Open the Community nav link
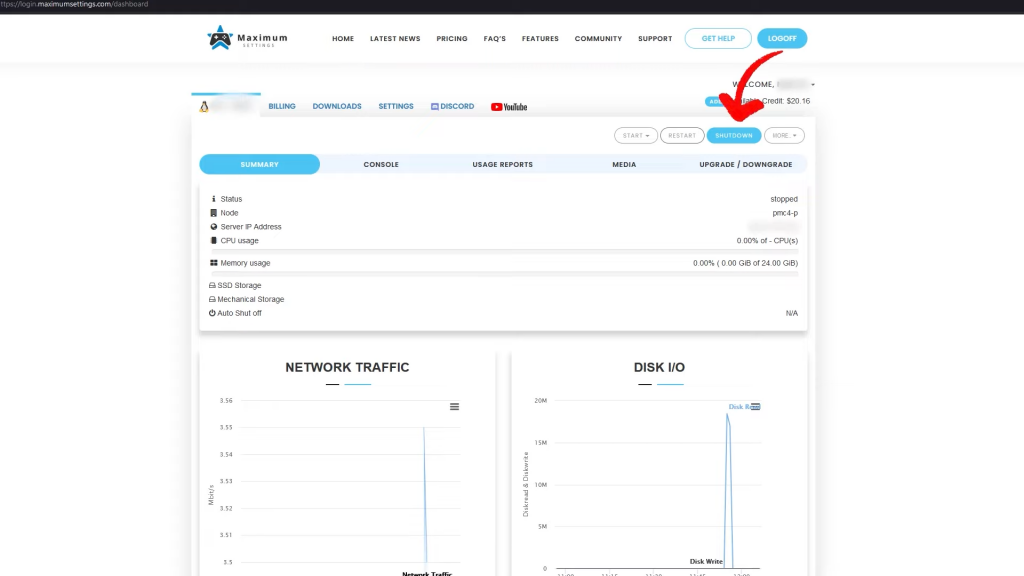 click(598, 39)
